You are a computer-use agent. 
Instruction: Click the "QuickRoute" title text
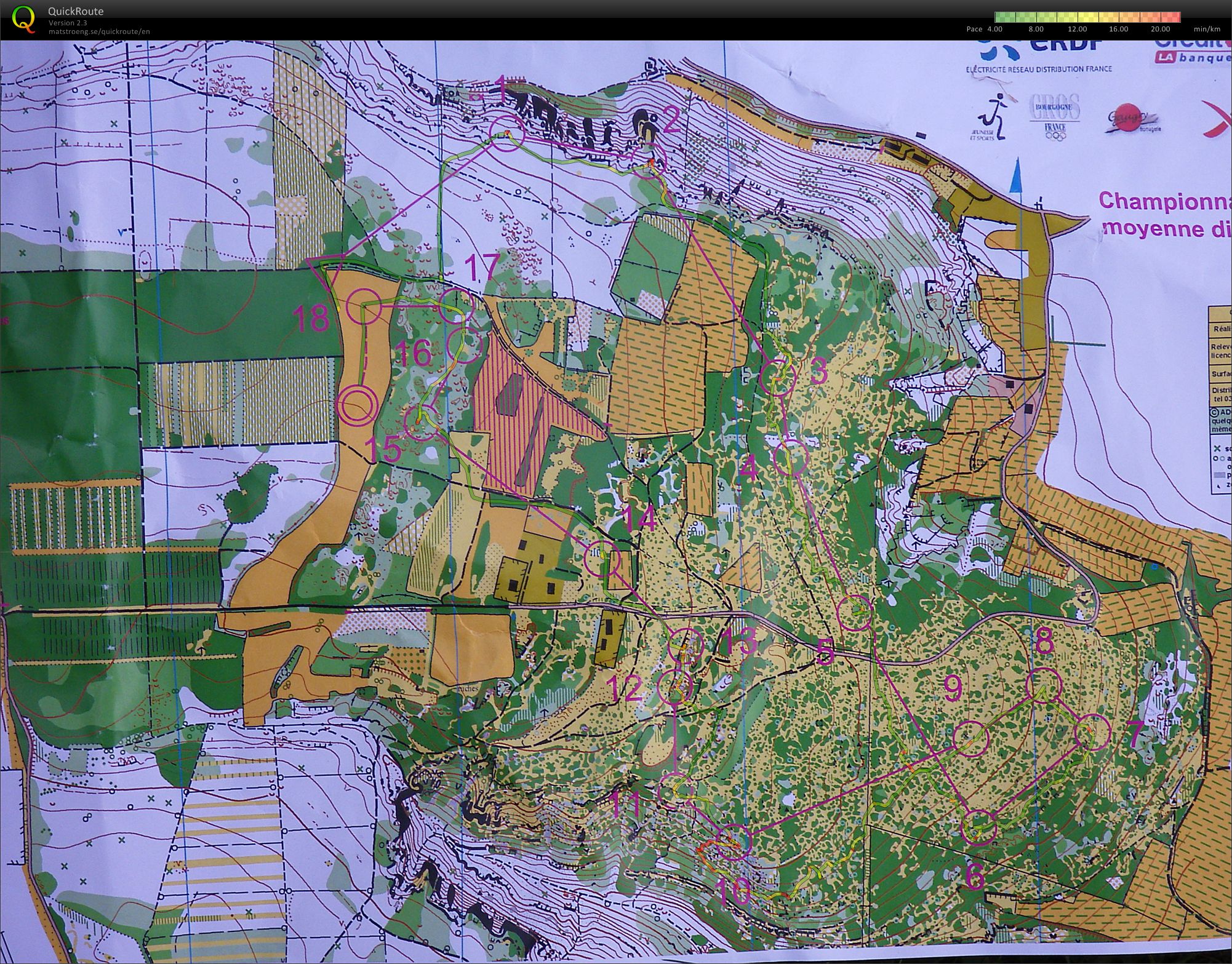point(76,11)
